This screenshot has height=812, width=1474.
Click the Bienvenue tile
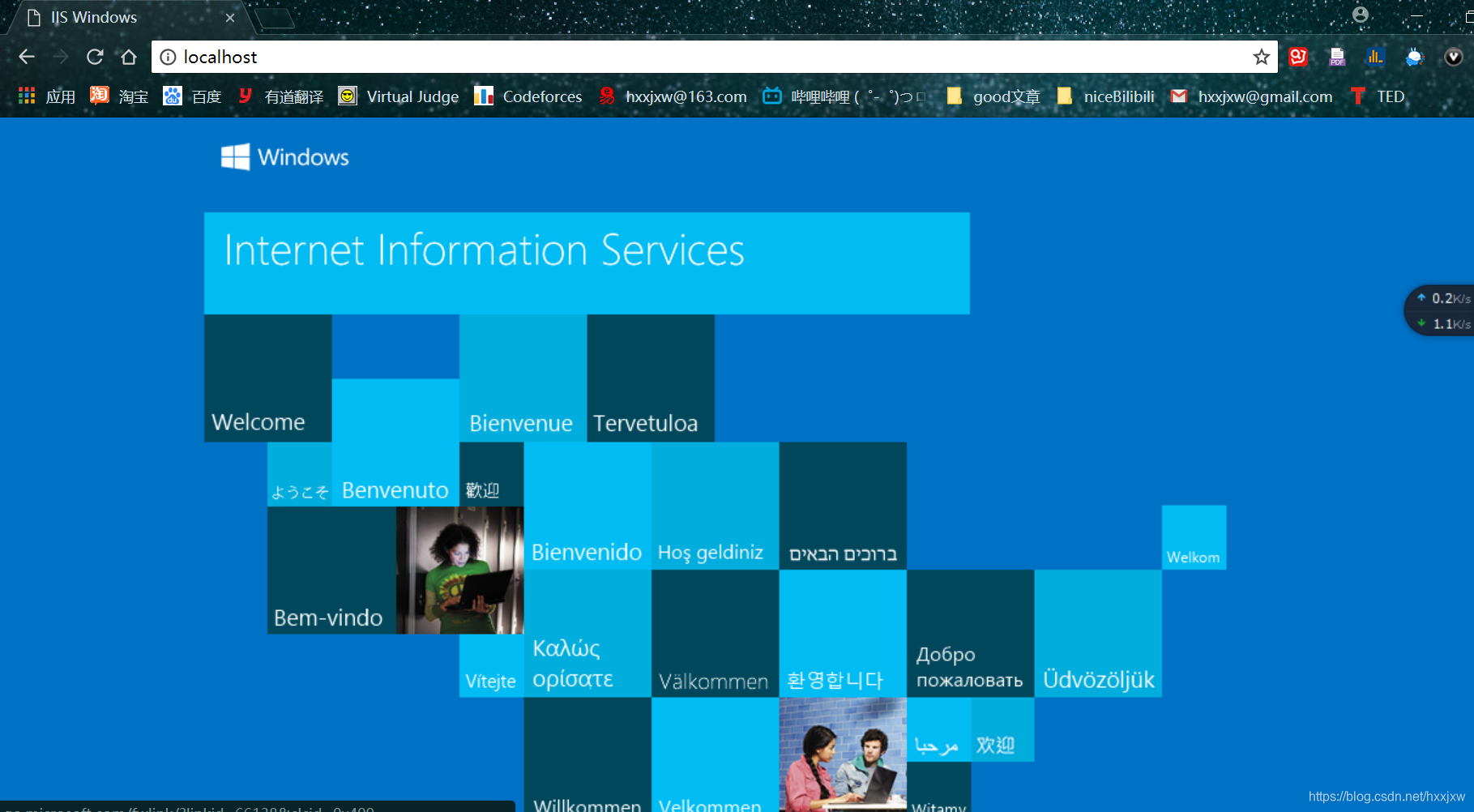click(523, 378)
